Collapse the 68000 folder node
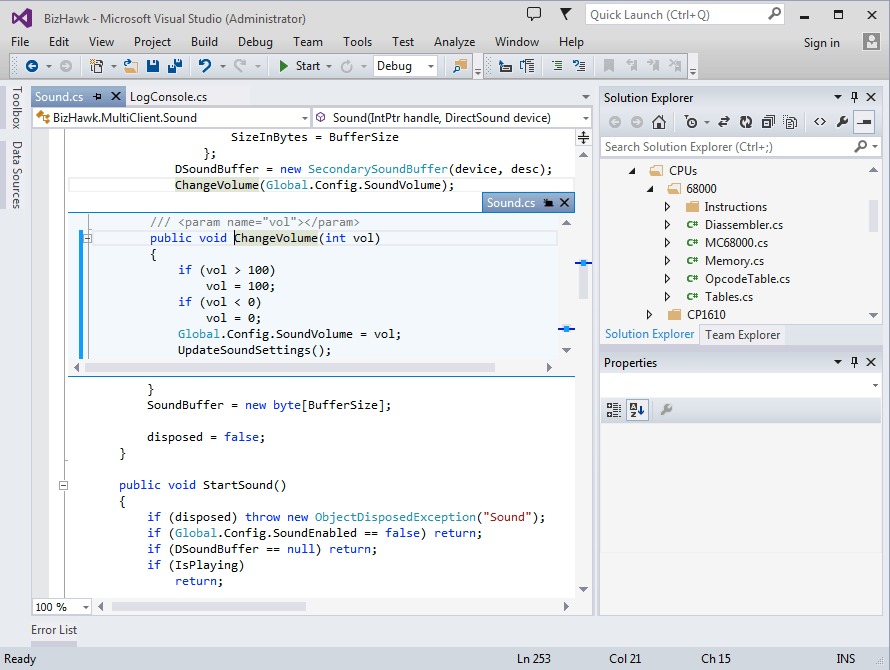This screenshot has width=890, height=670. click(650, 189)
